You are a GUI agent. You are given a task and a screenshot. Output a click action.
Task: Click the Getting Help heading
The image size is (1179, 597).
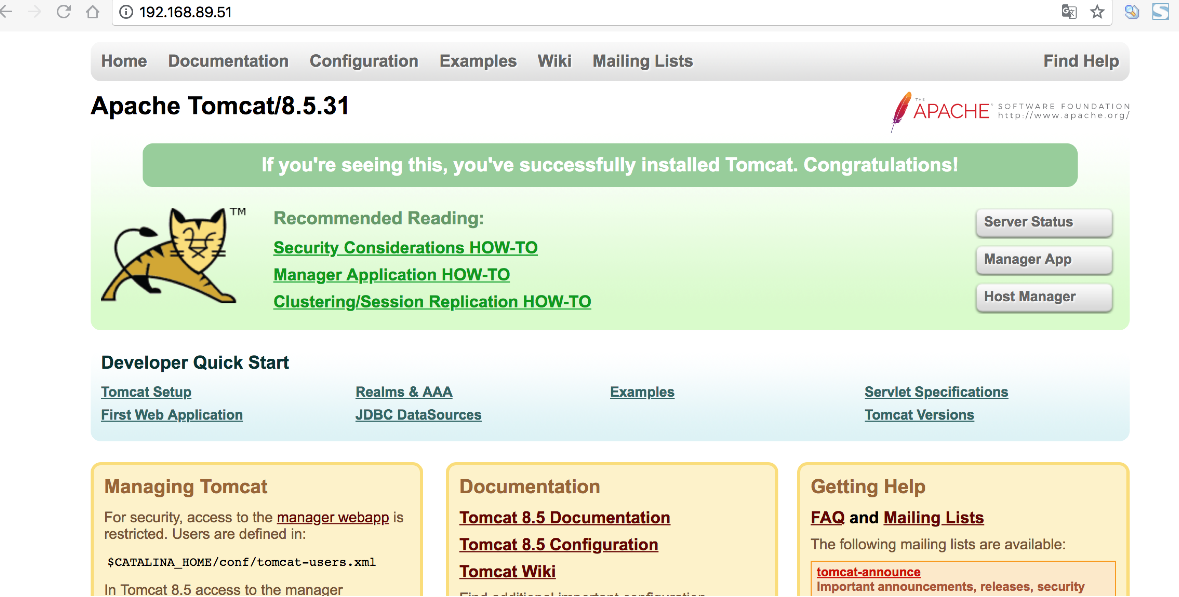tap(868, 486)
